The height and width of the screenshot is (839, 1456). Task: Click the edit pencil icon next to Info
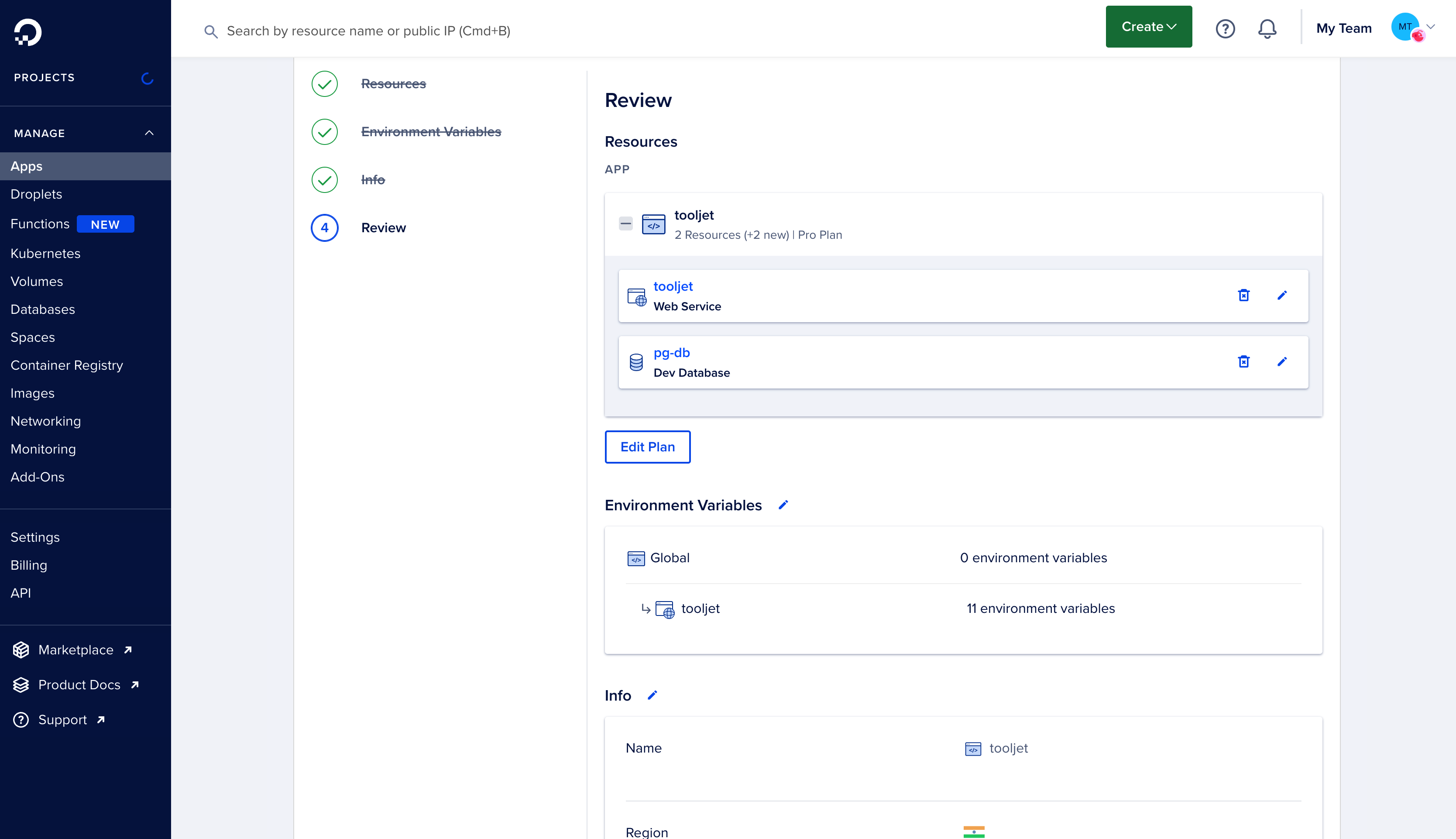[653, 695]
